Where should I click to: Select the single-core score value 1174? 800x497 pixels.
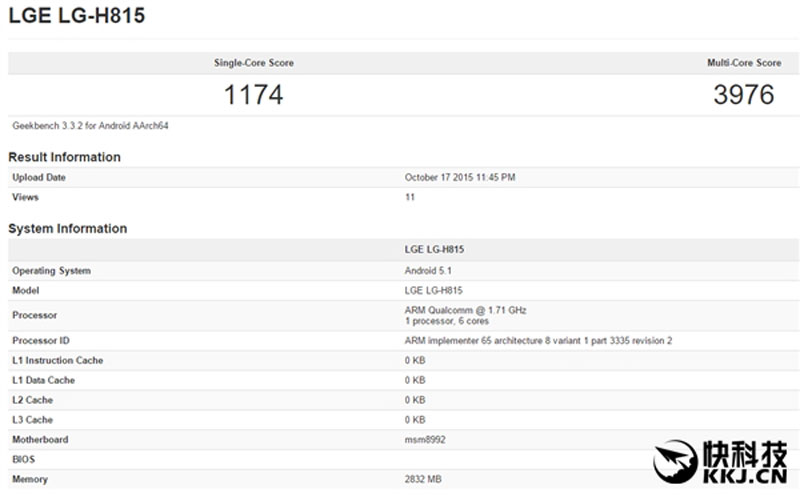pyautogui.click(x=254, y=95)
